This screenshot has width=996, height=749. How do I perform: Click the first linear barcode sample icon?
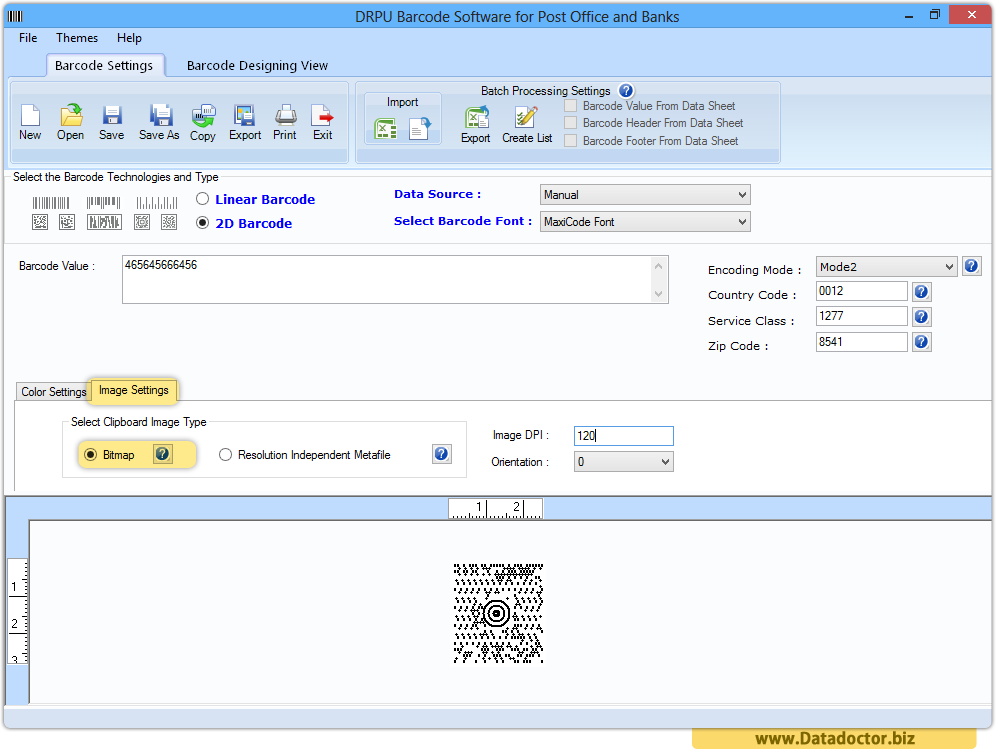[x=51, y=203]
